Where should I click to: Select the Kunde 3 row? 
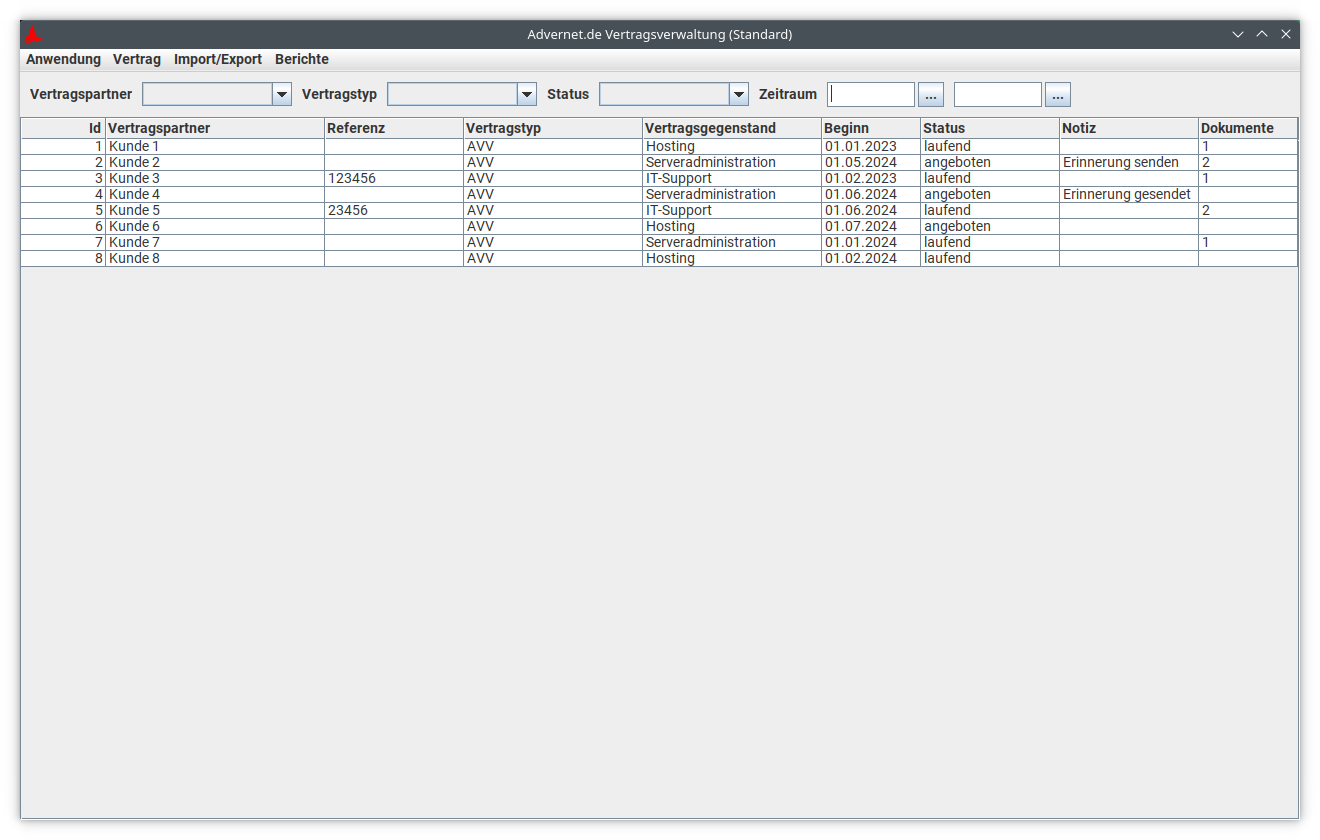[659, 178]
